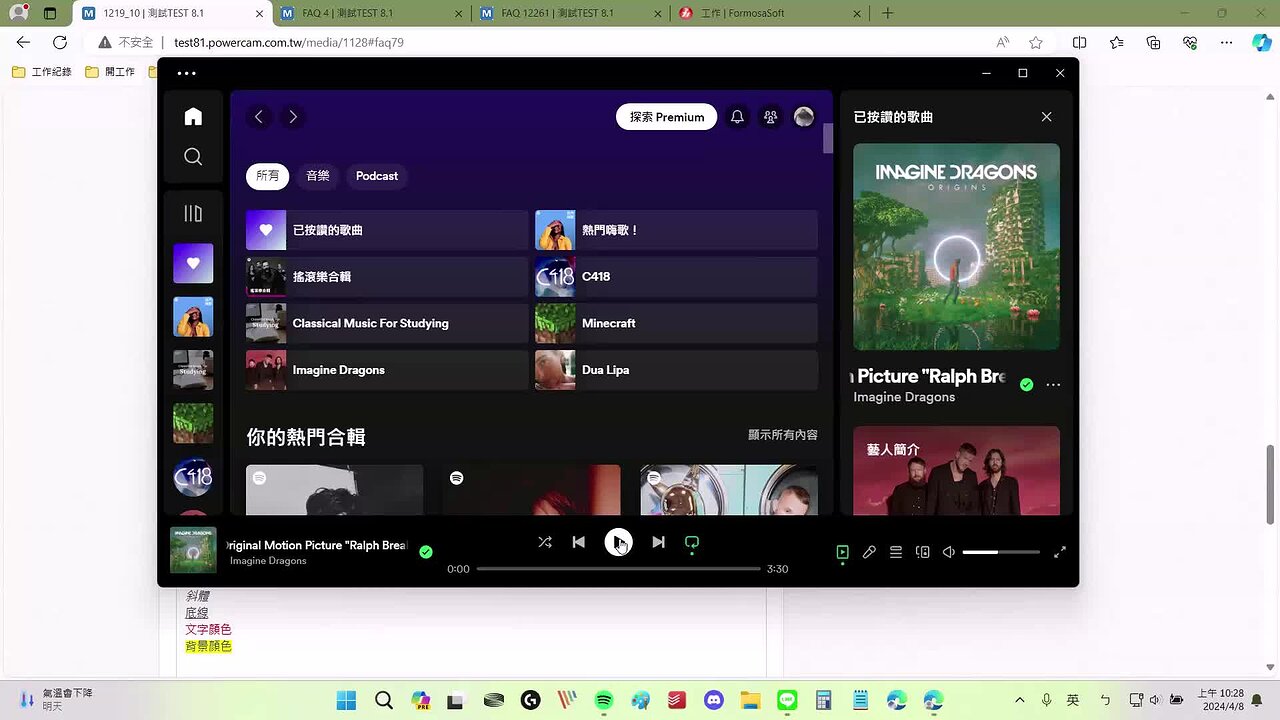Open Spotify search from the sidebar

[193, 157]
